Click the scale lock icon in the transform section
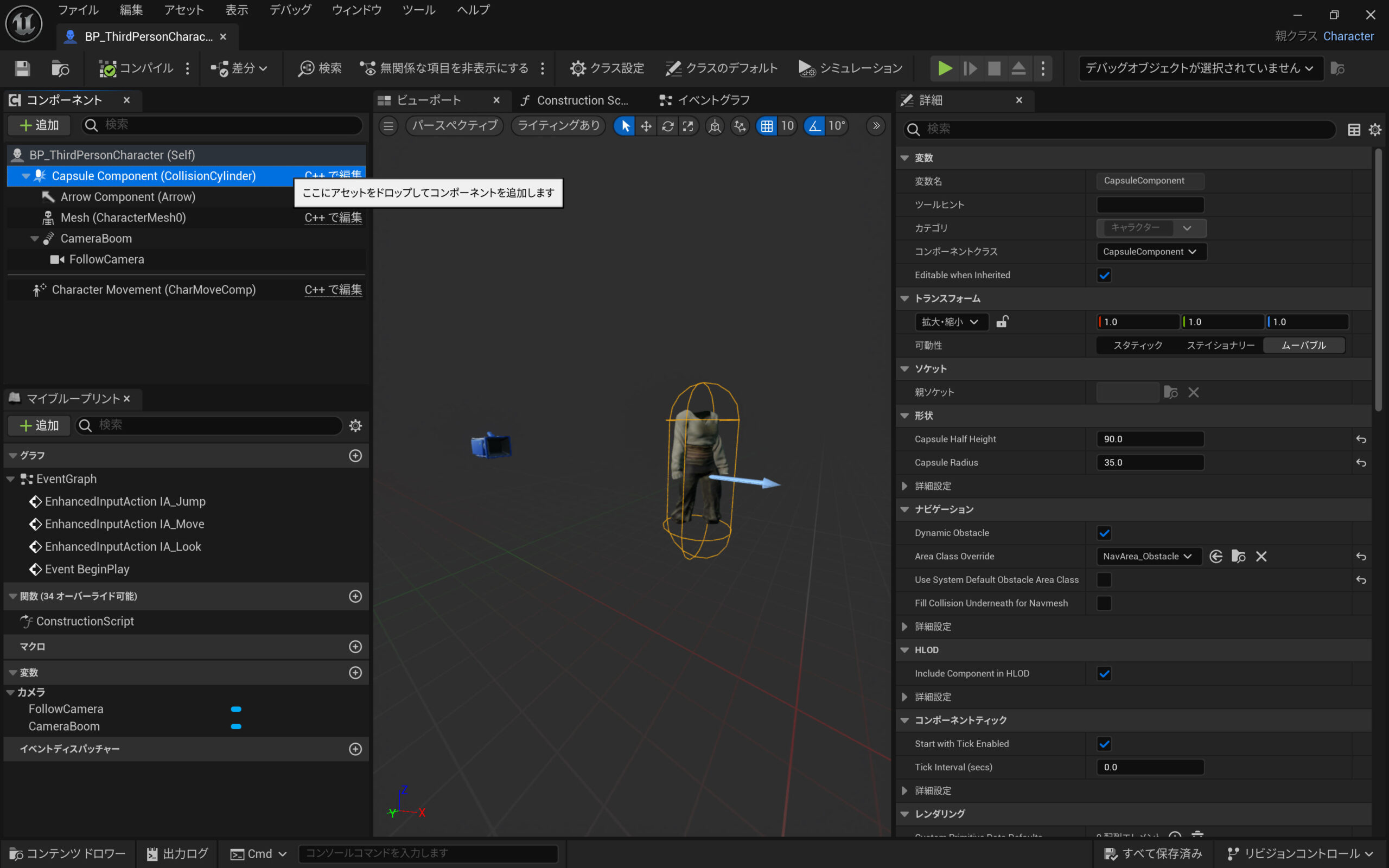 coord(1002,322)
